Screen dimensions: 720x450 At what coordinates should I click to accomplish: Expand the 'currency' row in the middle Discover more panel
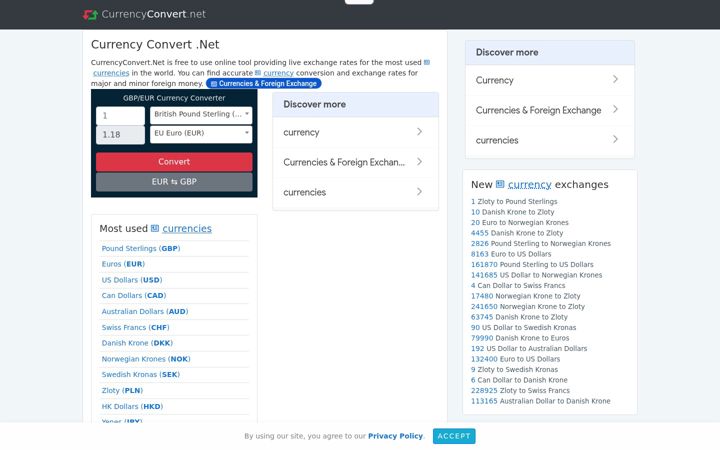click(355, 132)
